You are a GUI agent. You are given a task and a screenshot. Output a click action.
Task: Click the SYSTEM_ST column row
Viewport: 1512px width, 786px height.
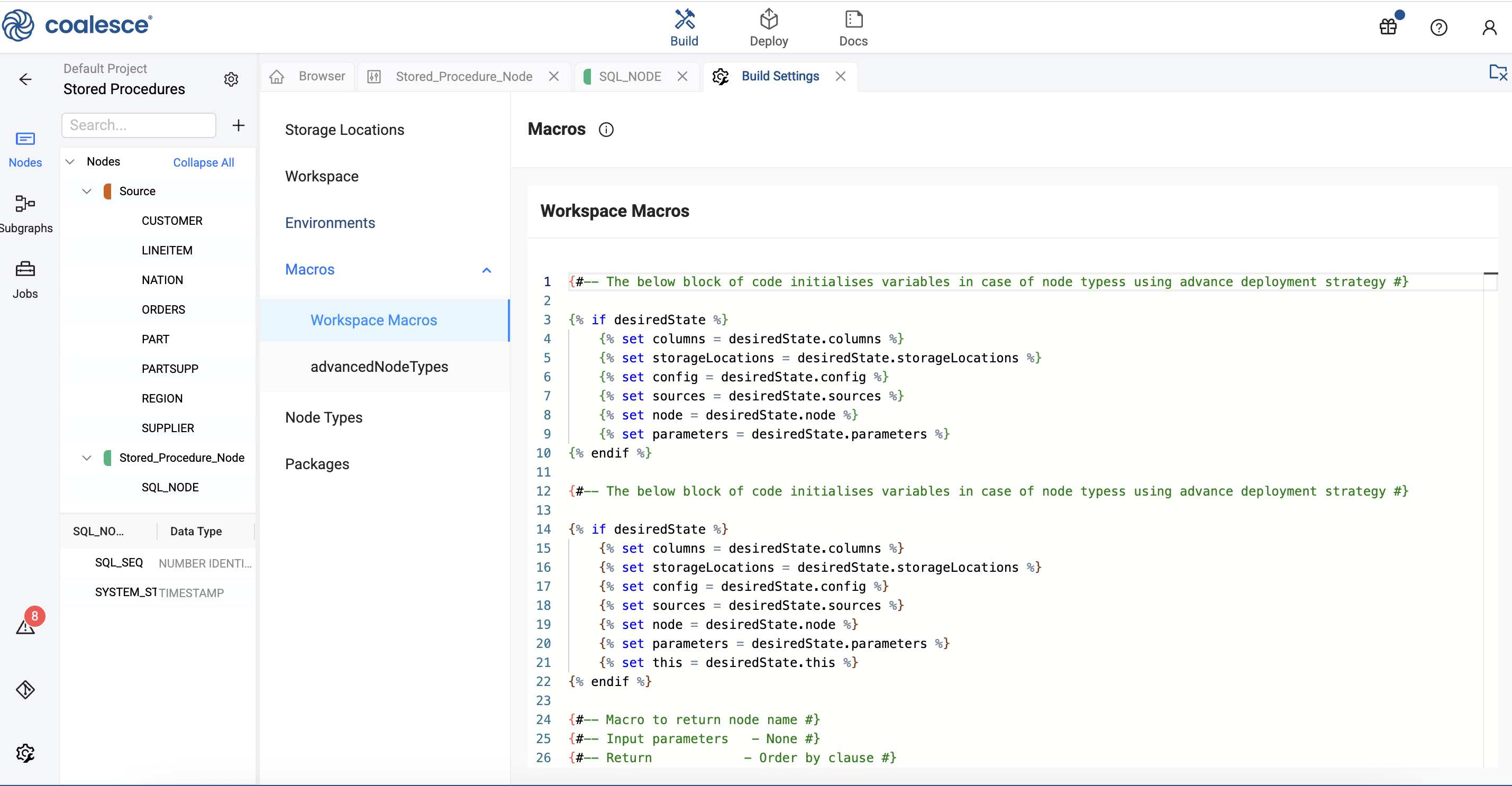157,592
